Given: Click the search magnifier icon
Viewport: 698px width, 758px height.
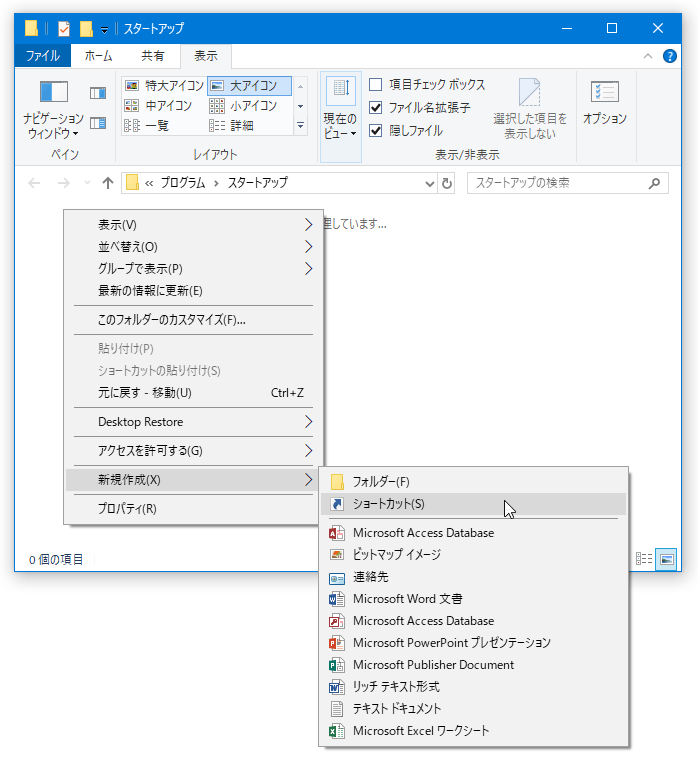Looking at the screenshot, I should point(654,183).
